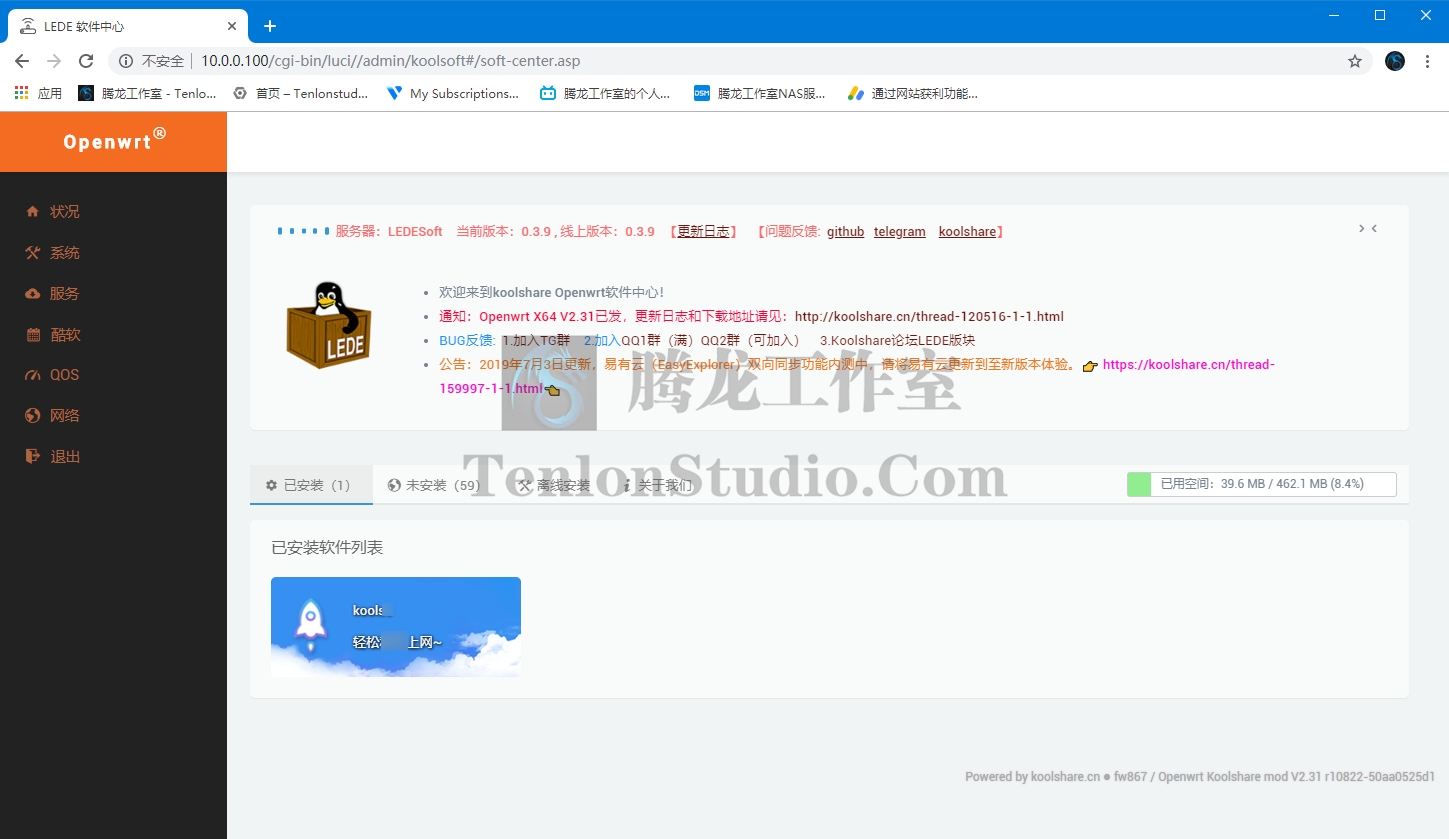The image size is (1449, 839).
Task: Focus the address bar URL
Action: point(391,61)
